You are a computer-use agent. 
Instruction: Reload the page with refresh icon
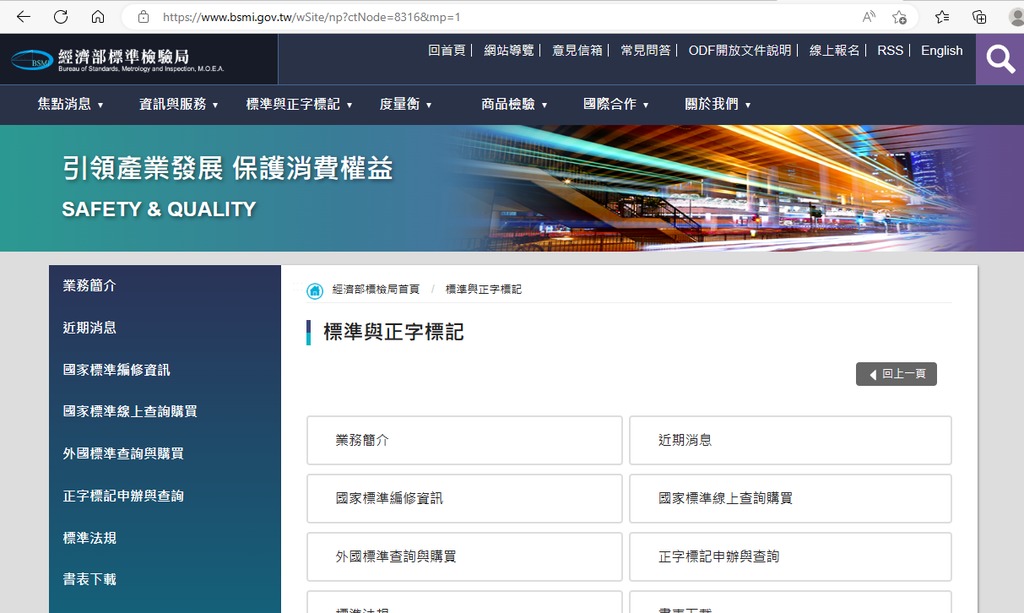coord(61,17)
